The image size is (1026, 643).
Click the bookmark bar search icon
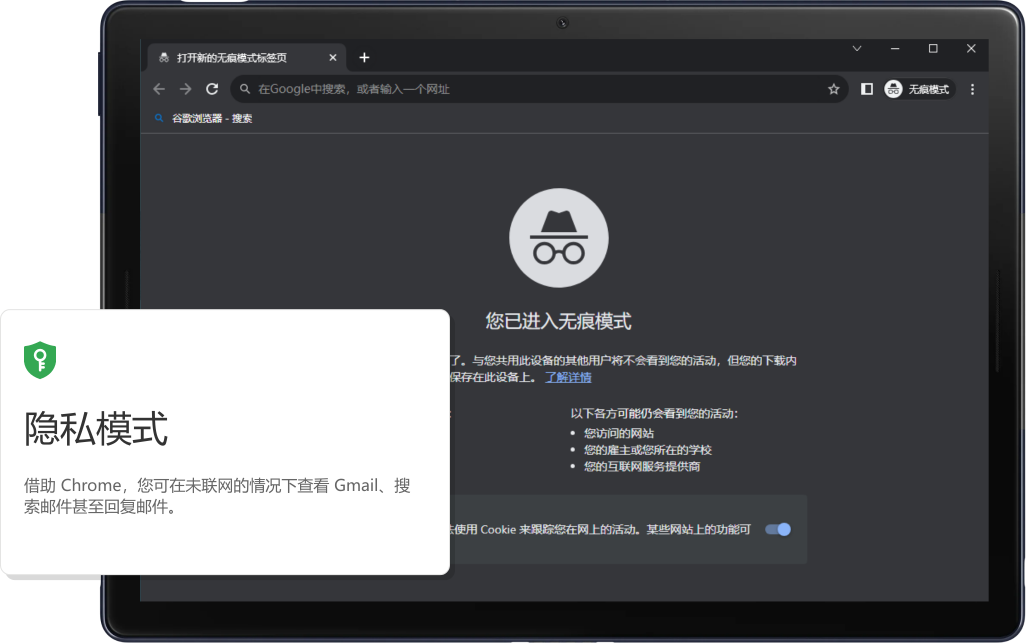tap(159, 118)
